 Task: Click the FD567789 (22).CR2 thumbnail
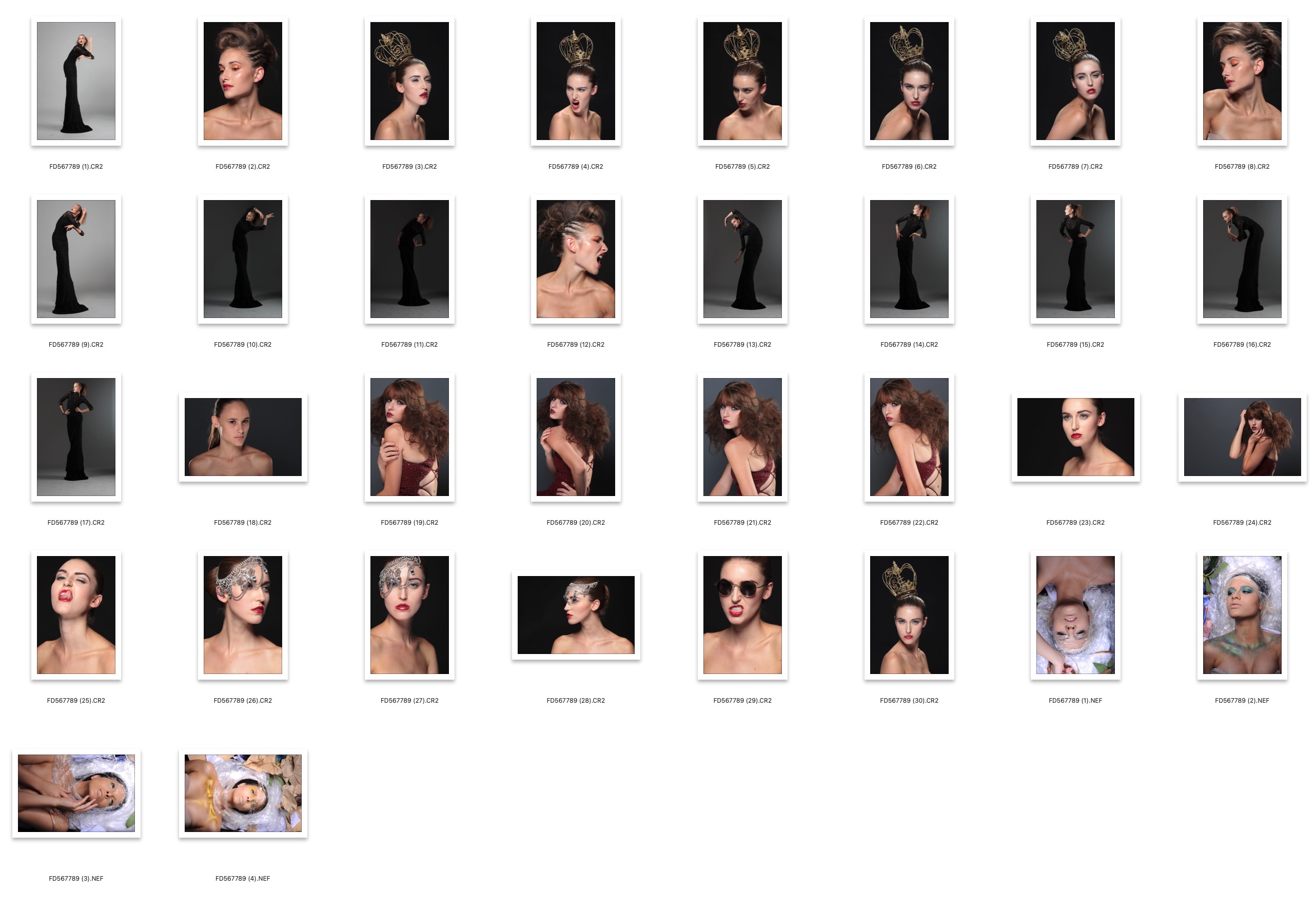tap(909, 437)
